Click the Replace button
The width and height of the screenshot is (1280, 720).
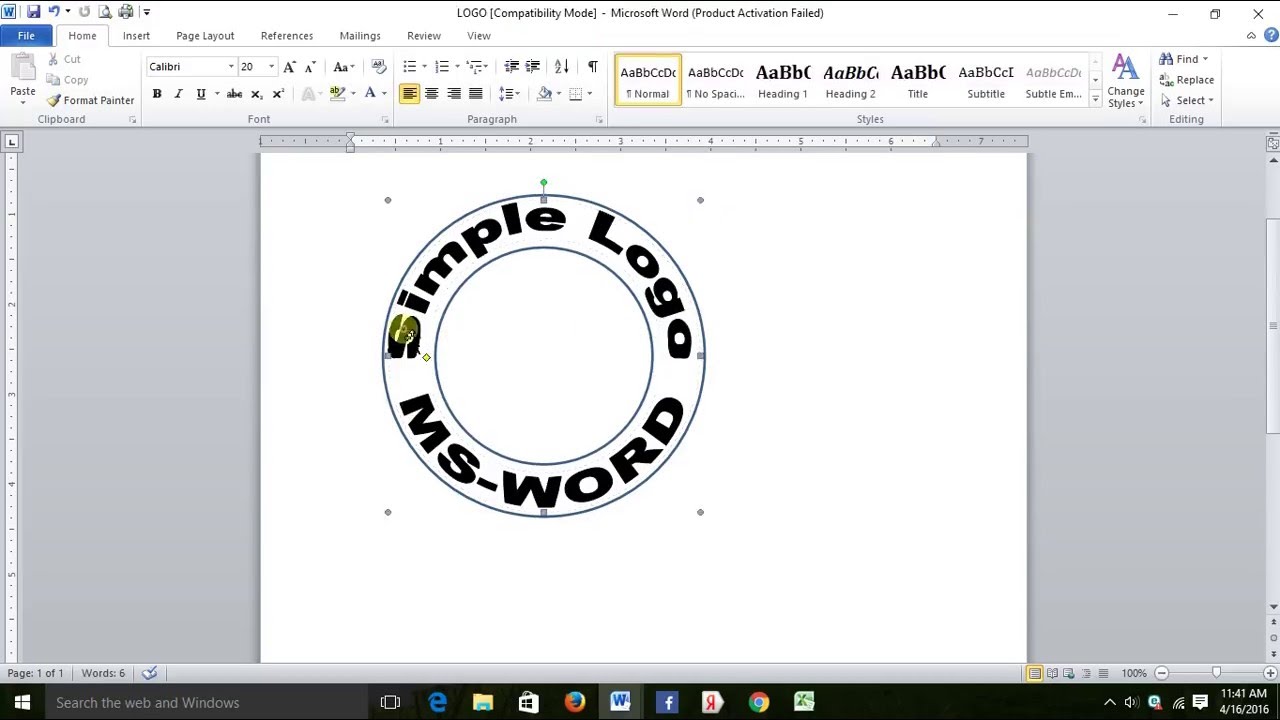coord(1187,80)
